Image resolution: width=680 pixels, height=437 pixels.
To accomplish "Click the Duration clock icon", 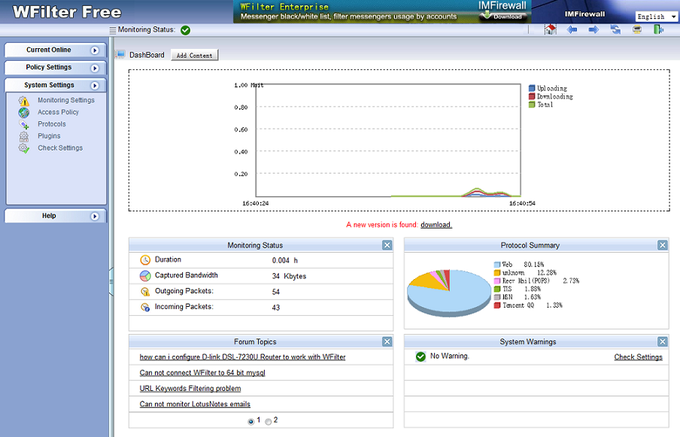I will pyautogui.click(x=145, y=260).
